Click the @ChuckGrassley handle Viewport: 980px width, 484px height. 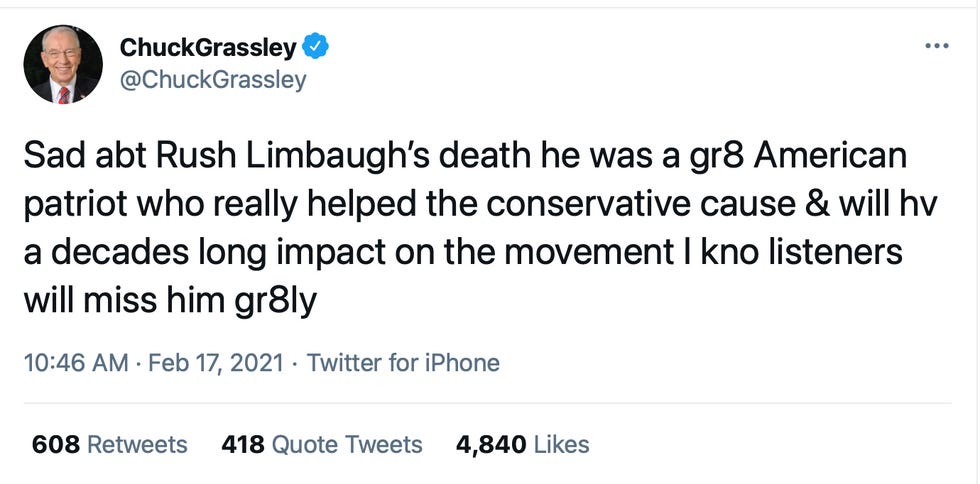(212, 79)
